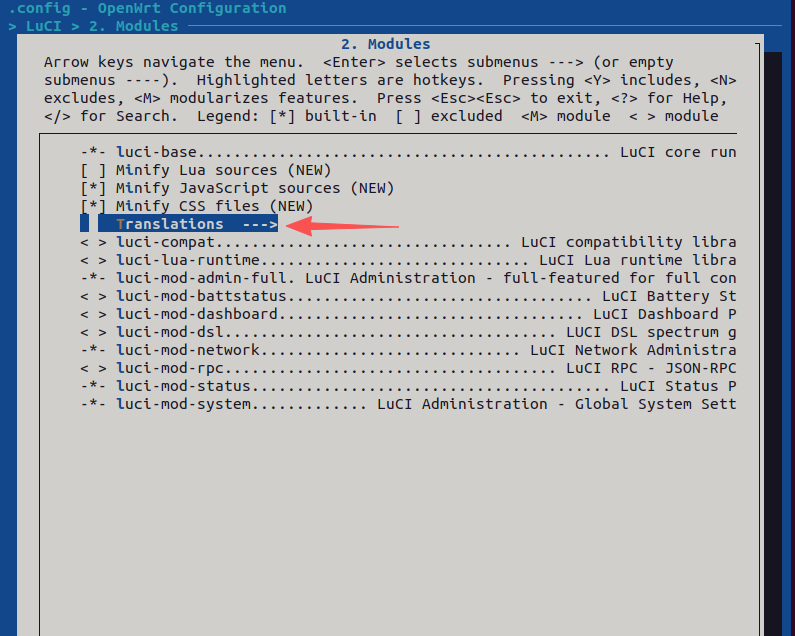This screenshot has width=795, height=636.
Task: Toggle the luci-mod-dsl module selector
Action: coord(93,332)
